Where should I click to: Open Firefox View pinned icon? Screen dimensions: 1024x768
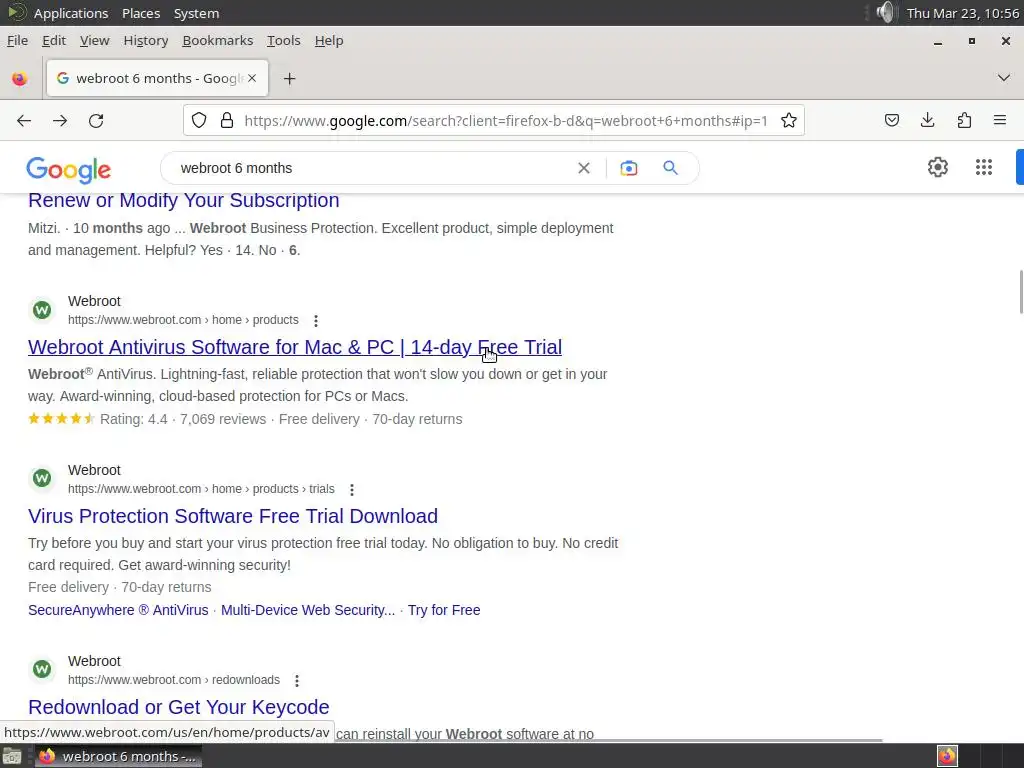[20, 79]
